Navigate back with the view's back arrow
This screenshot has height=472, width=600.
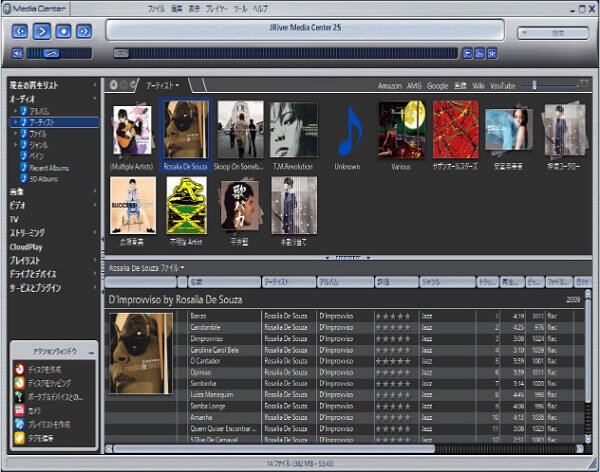[113, 85]
